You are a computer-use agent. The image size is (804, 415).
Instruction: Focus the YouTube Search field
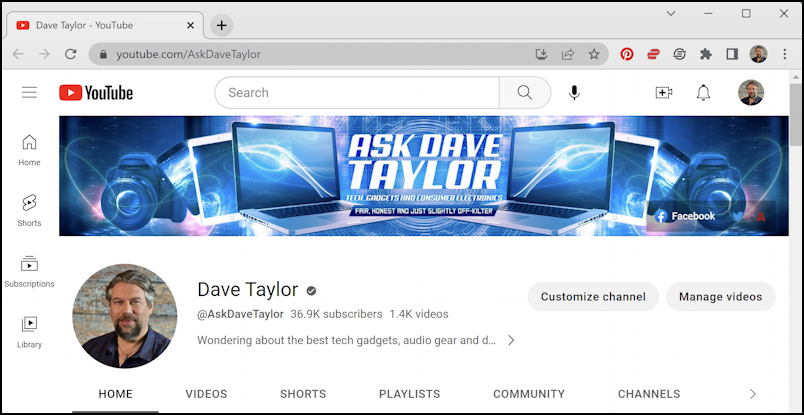[x=357, y=92]
